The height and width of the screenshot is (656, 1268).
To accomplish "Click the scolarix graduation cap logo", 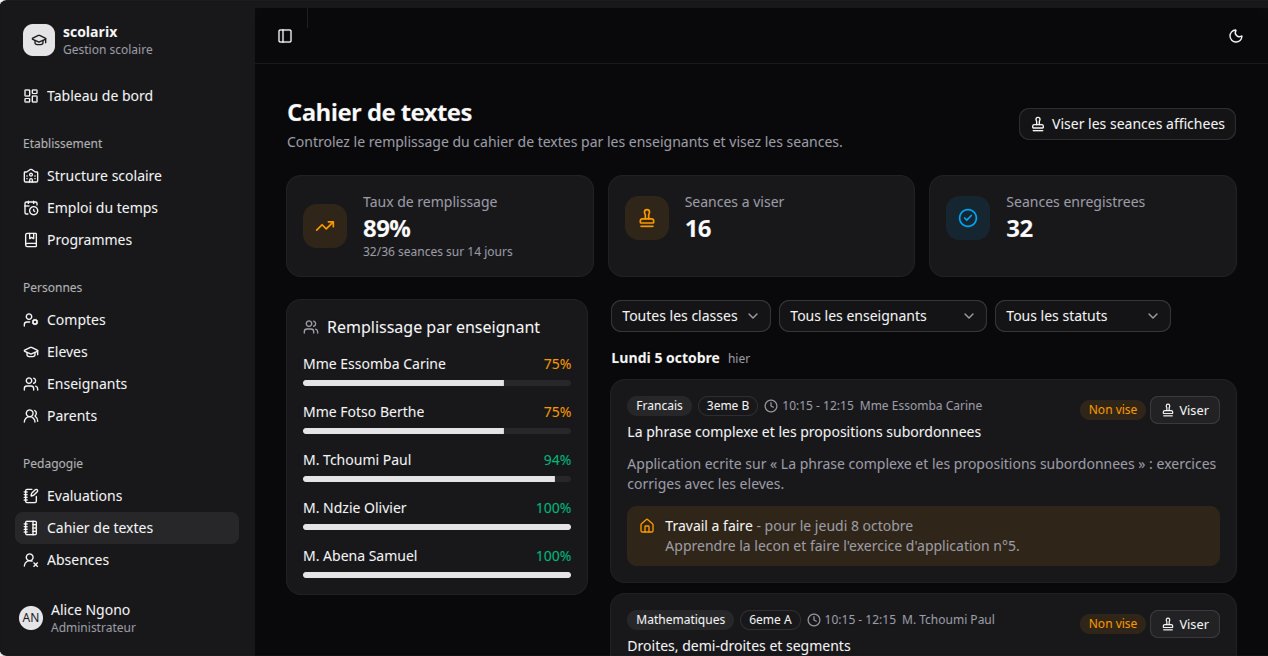I will click(x=39, y=40).
